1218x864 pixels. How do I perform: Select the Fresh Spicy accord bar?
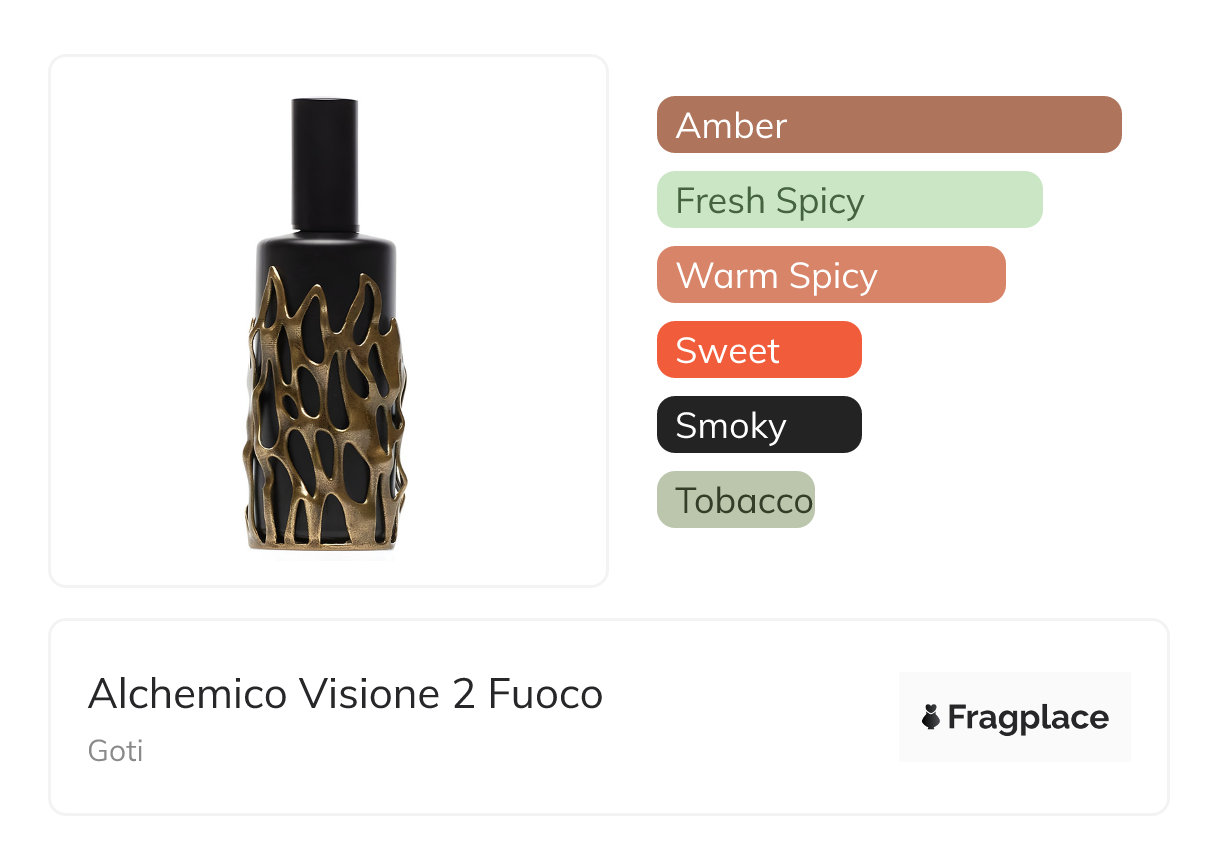pos(850,200)
